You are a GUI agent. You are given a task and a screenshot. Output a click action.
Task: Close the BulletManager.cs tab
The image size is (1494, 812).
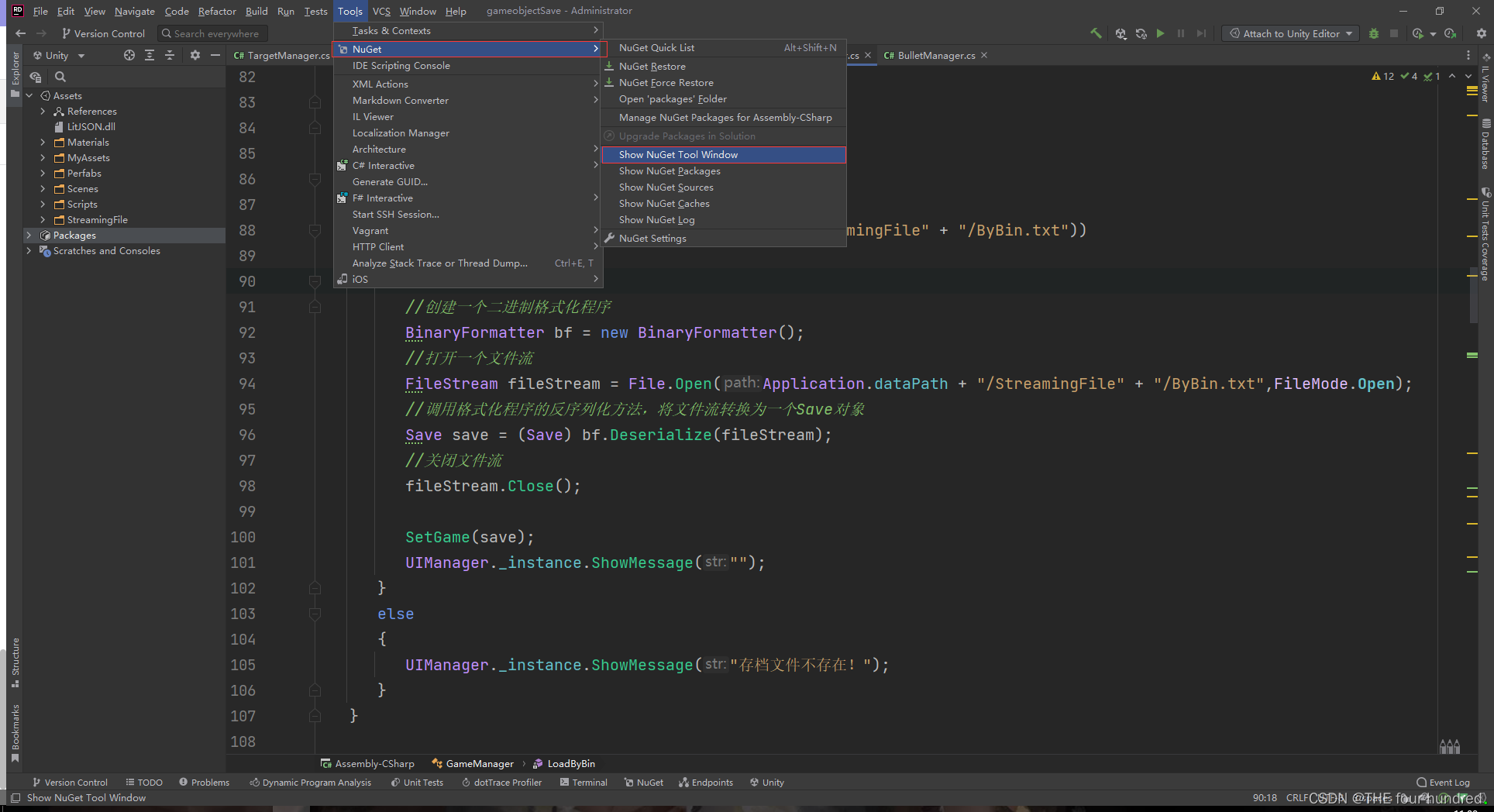coord(984,55)
